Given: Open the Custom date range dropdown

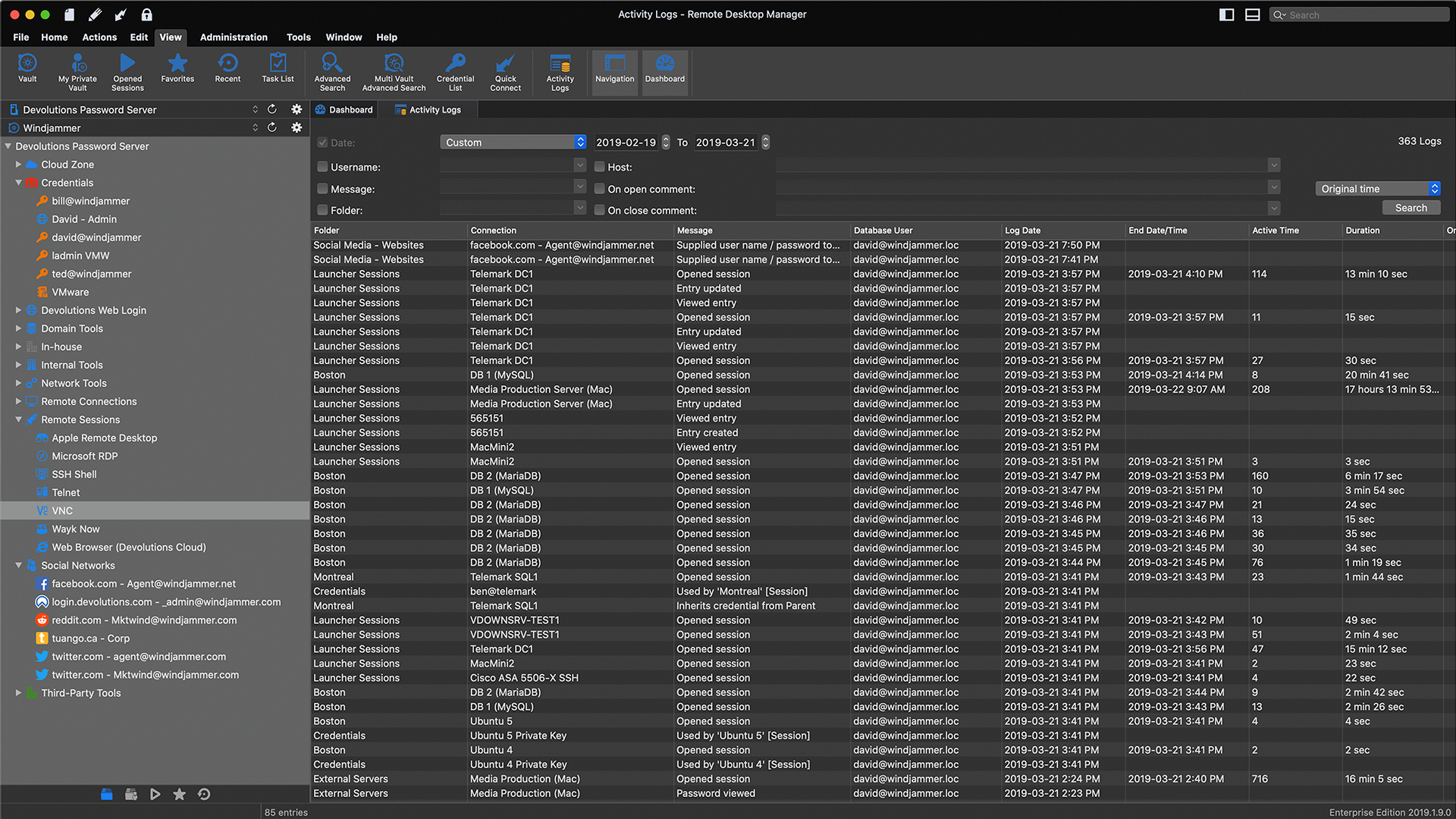Looking at the screenshot, I should click(x=513, y=142).
